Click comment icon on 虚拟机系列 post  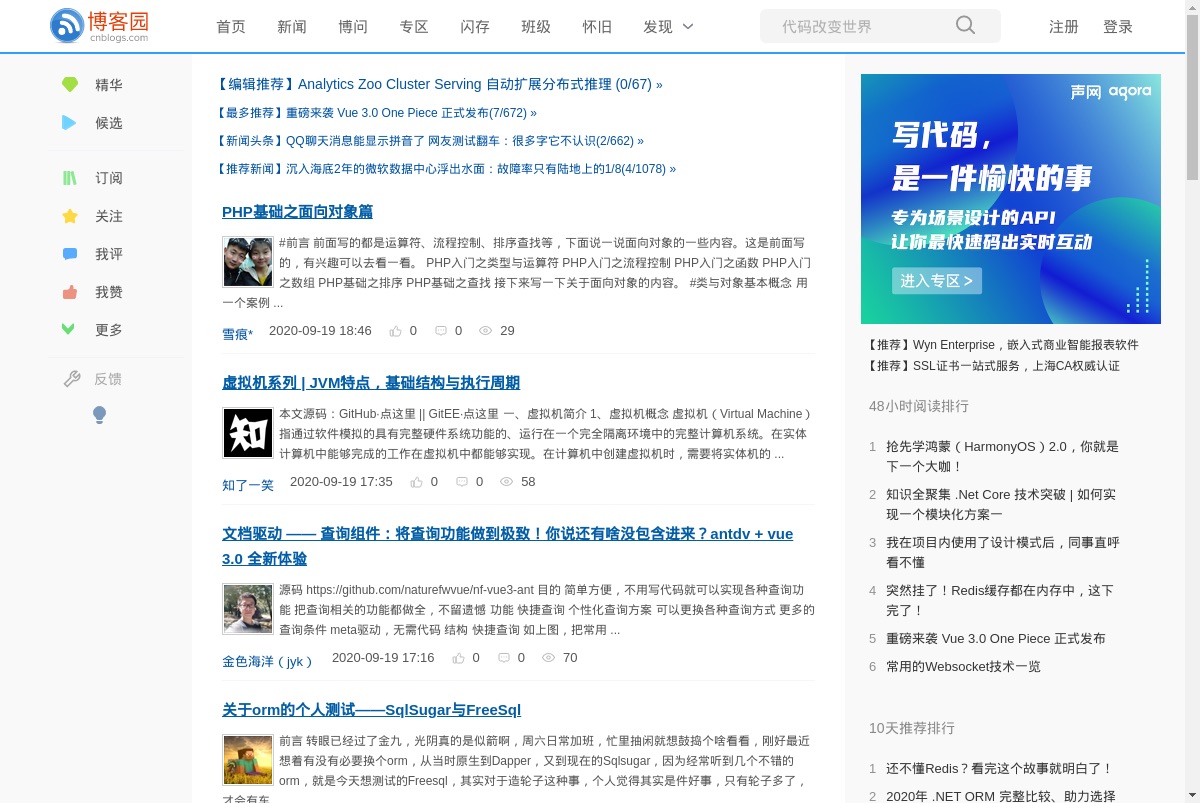click(x=462, y=481)
